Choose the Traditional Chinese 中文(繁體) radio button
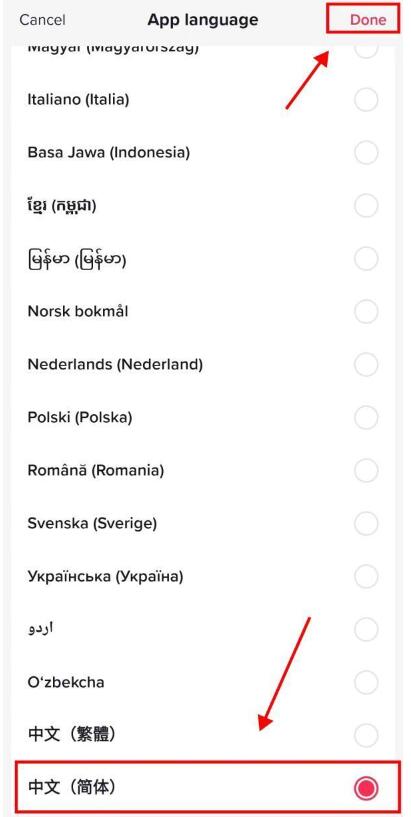Image resolution: width=411 pixels, height=817 pixels. 366,735
